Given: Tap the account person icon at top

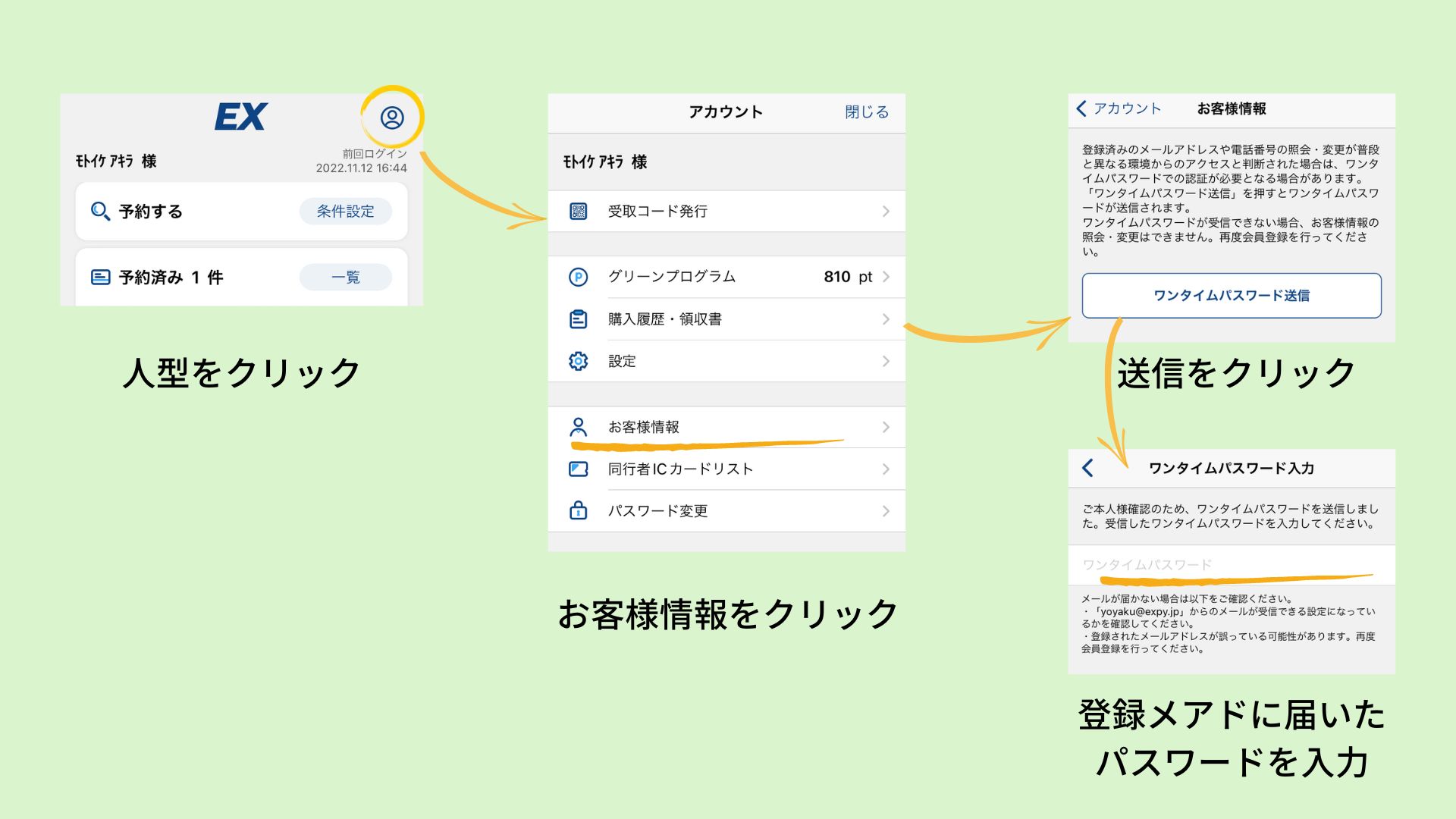Looking at the screenshot, I should [x=392, y=118].
